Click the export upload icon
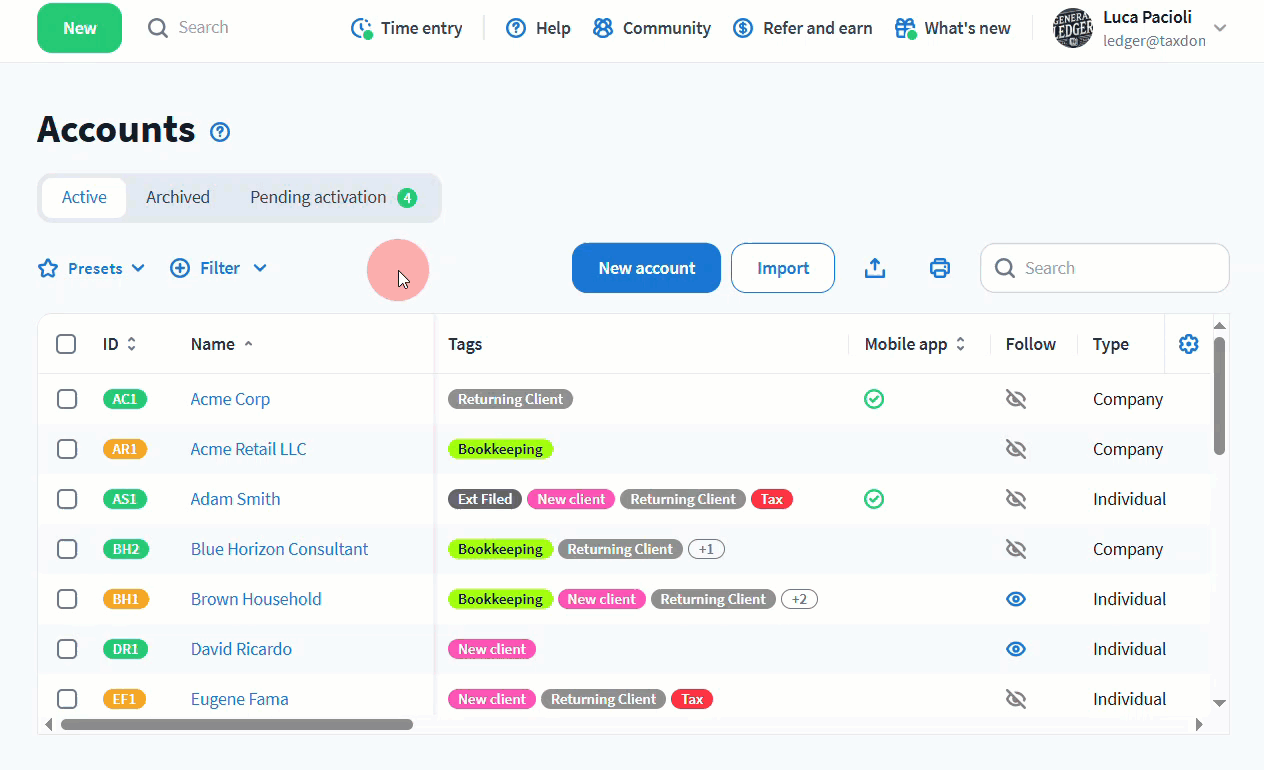 pyautogui.click(x=875, y=268)
